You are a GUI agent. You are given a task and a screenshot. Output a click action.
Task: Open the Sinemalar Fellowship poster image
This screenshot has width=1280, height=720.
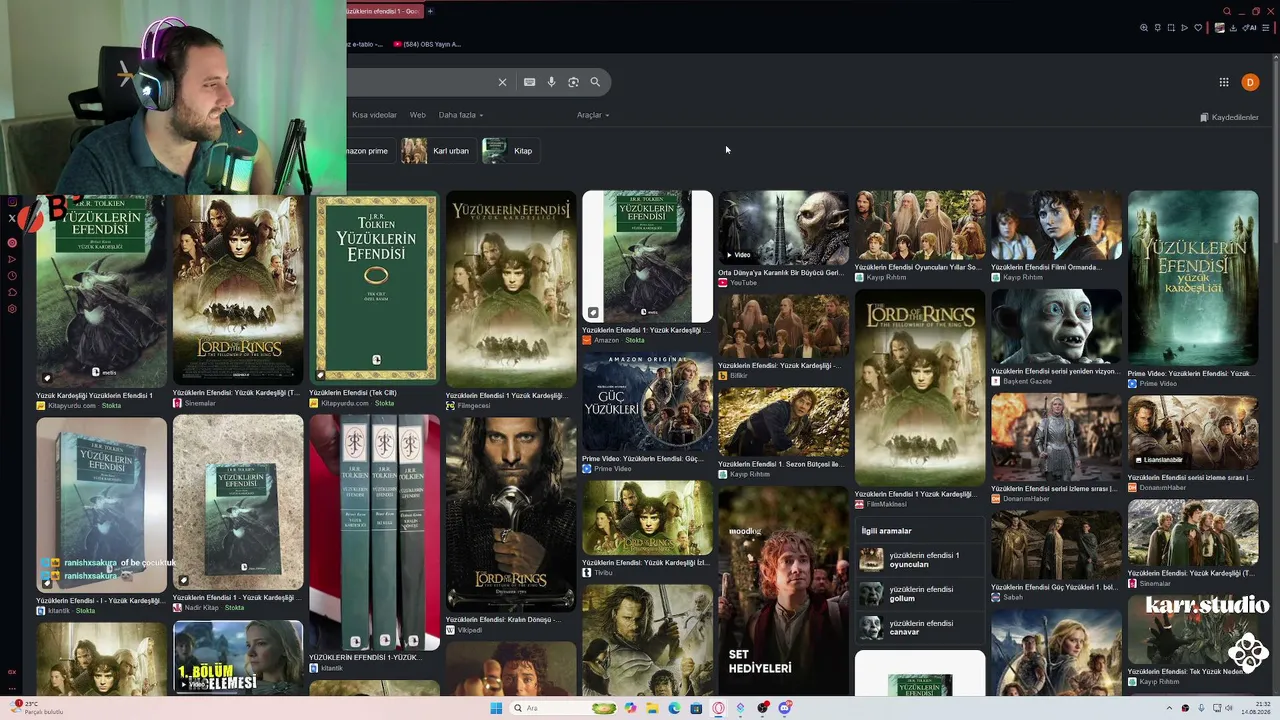pos(238,288)
